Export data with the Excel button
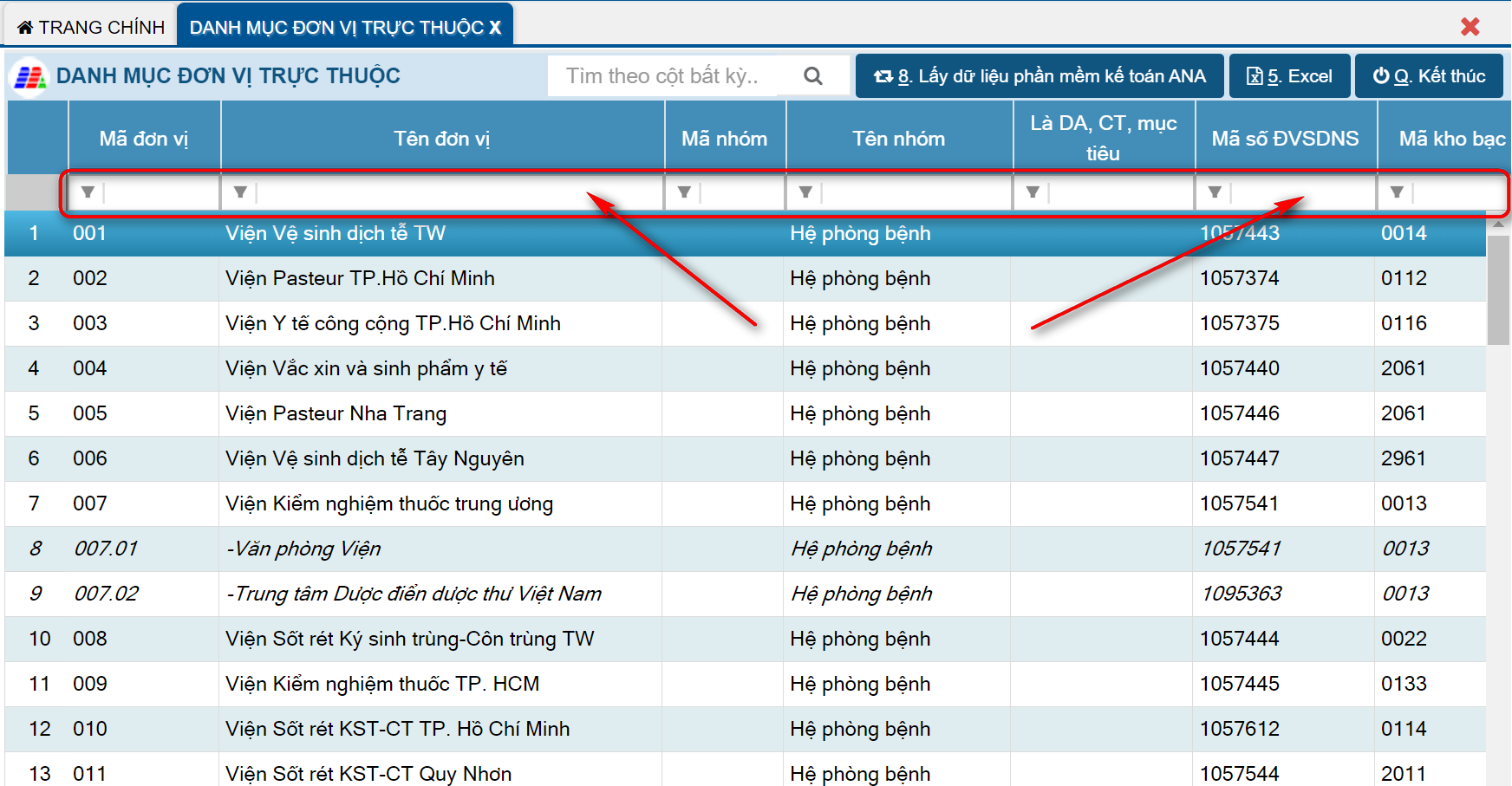This screenshot has height=786, width=1512. 1289,76
